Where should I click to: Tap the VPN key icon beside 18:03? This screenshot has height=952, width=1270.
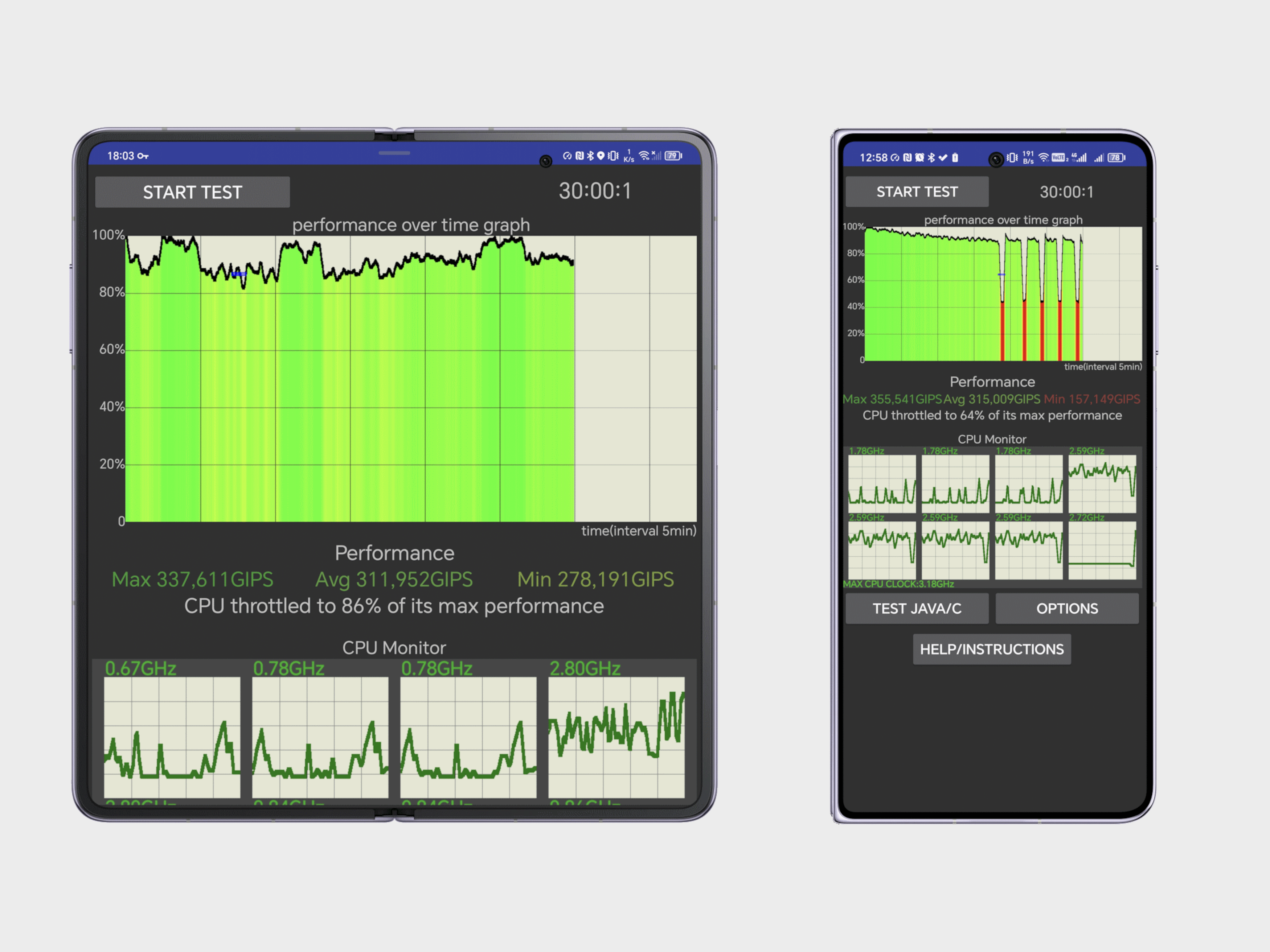(x=143, y=156)
